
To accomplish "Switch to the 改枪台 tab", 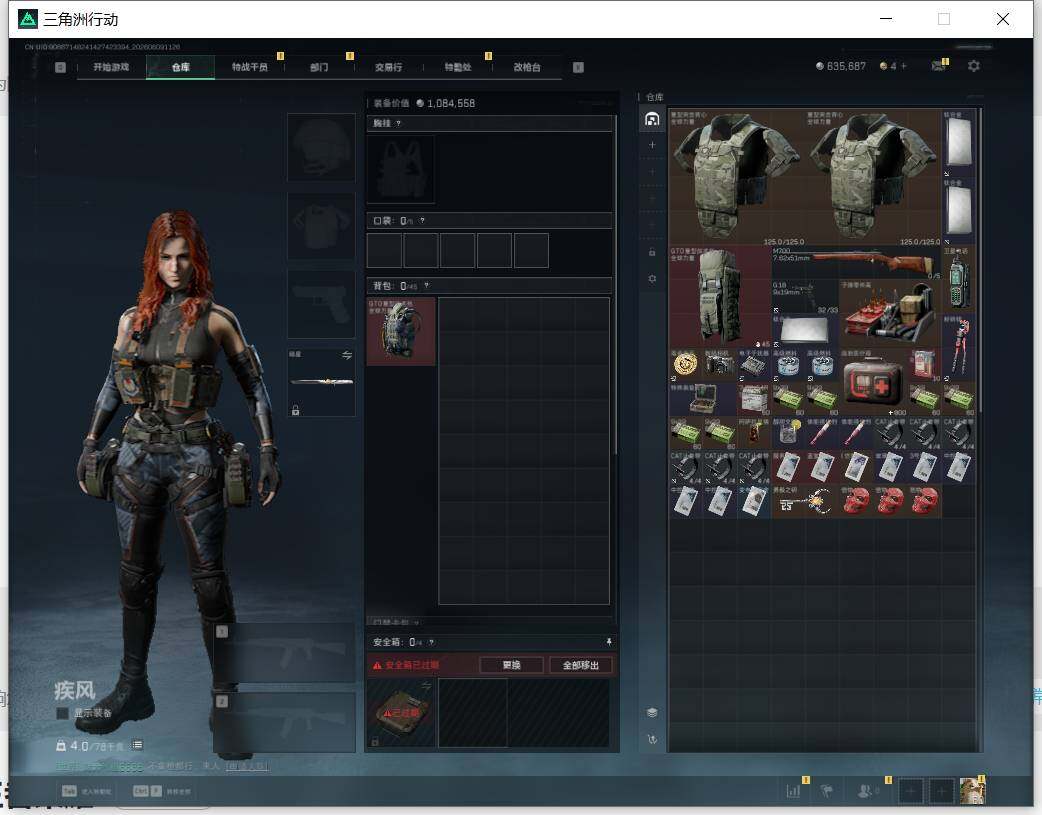I will (x=527, y=67).
